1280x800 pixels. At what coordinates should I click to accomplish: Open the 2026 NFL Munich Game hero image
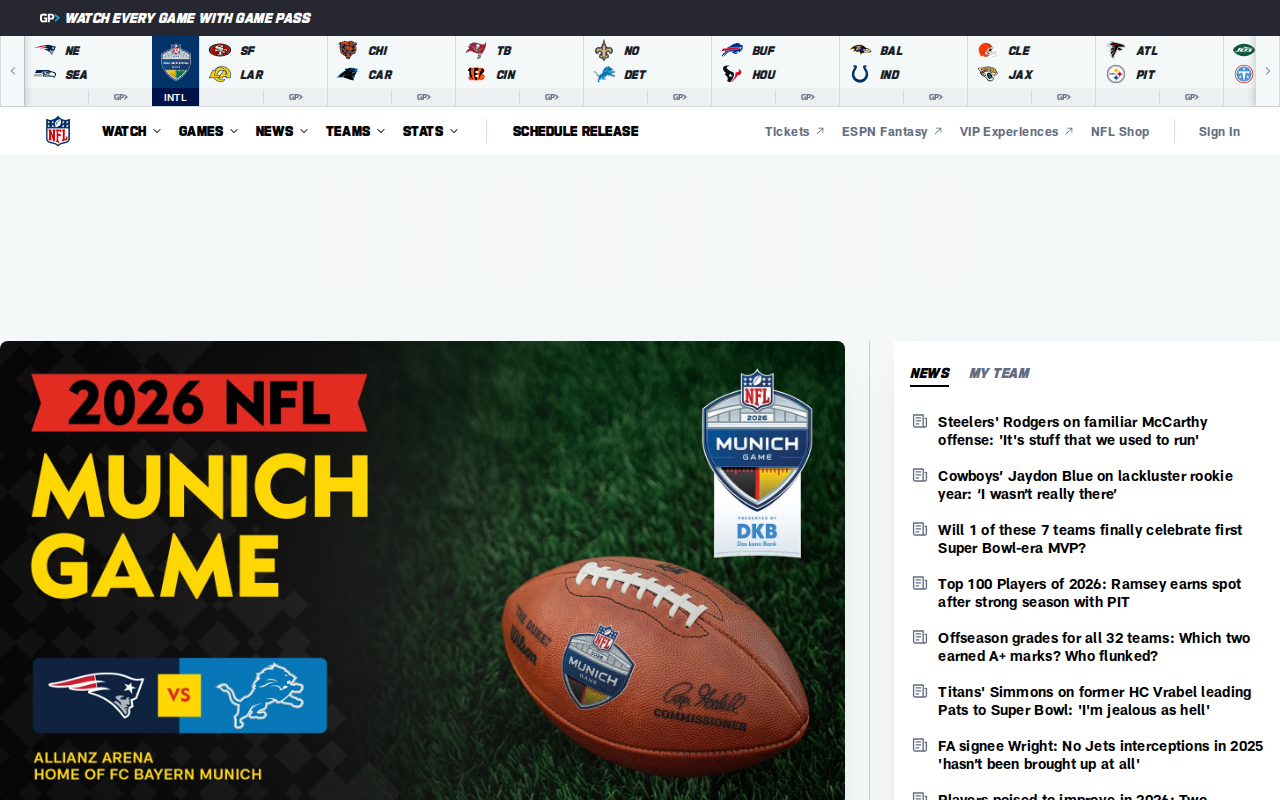point(422,570)
